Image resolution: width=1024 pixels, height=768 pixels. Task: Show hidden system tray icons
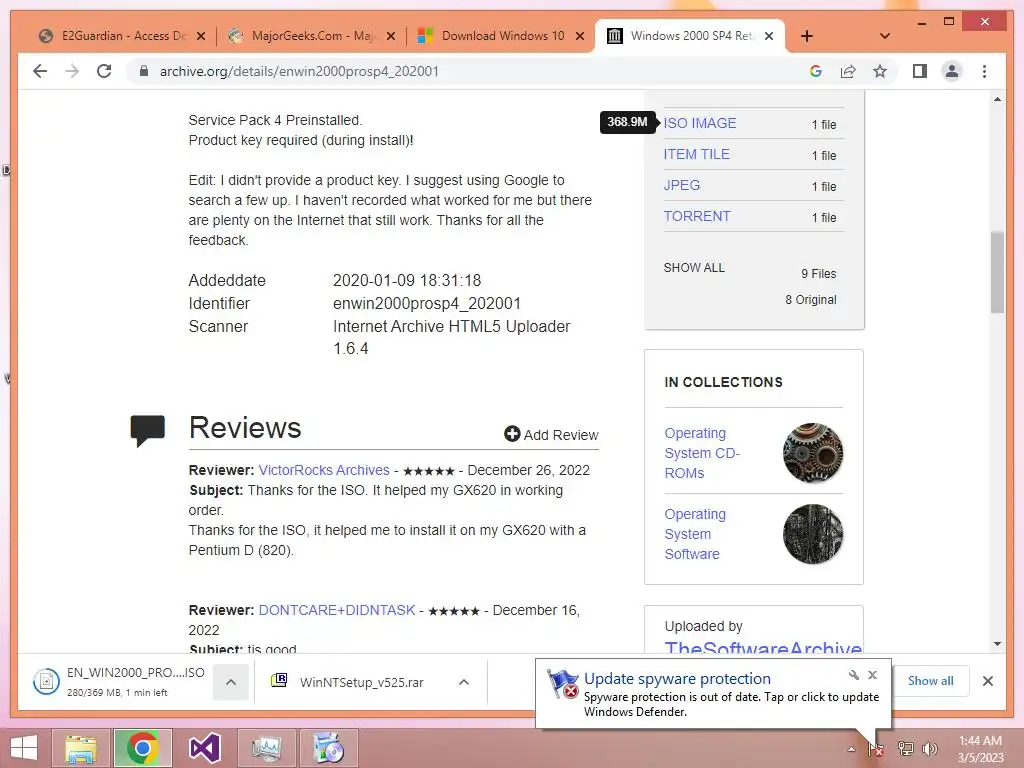click(x=851, y=749)
